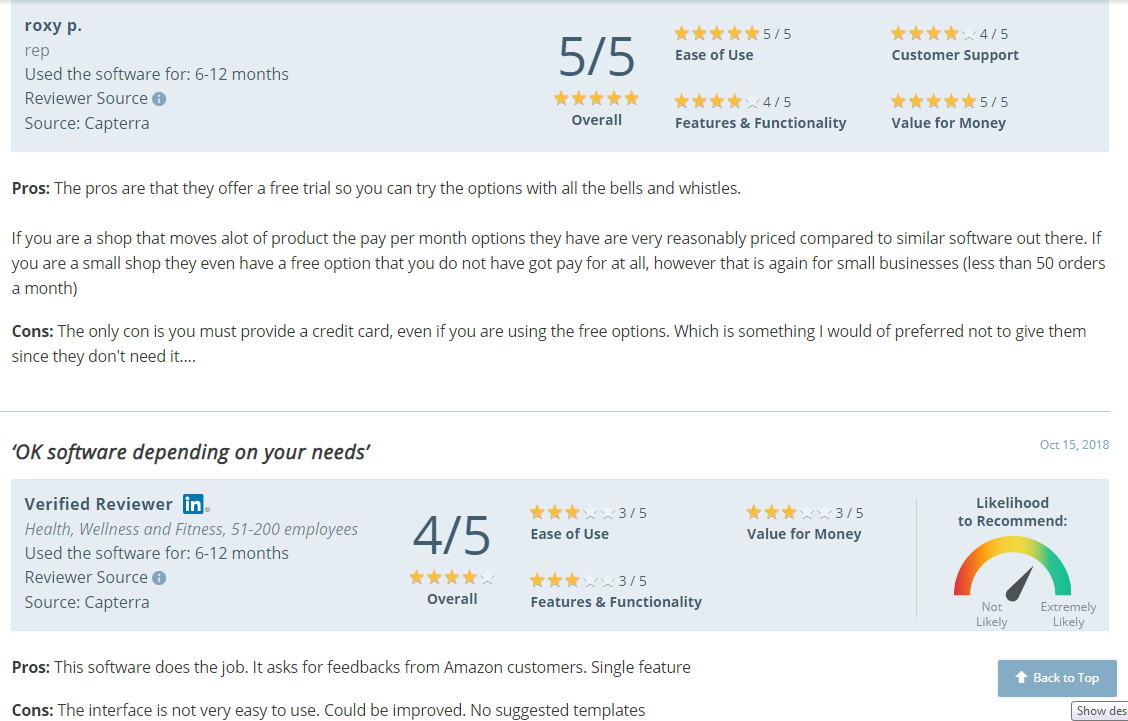Click the up arrow in Back to Top
This screenshot has width=1128, height=721.
click(1021, 677)
